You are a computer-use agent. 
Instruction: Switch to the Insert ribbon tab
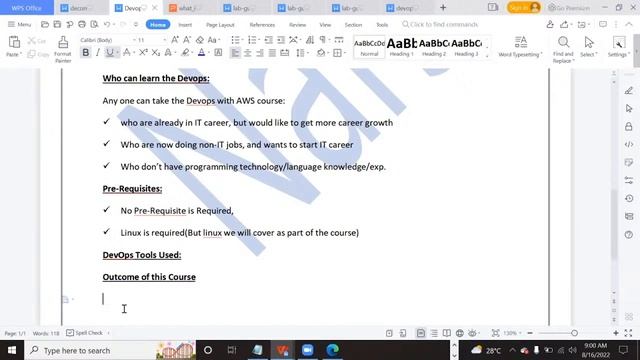pyautogui.click(x=185, y=25)
